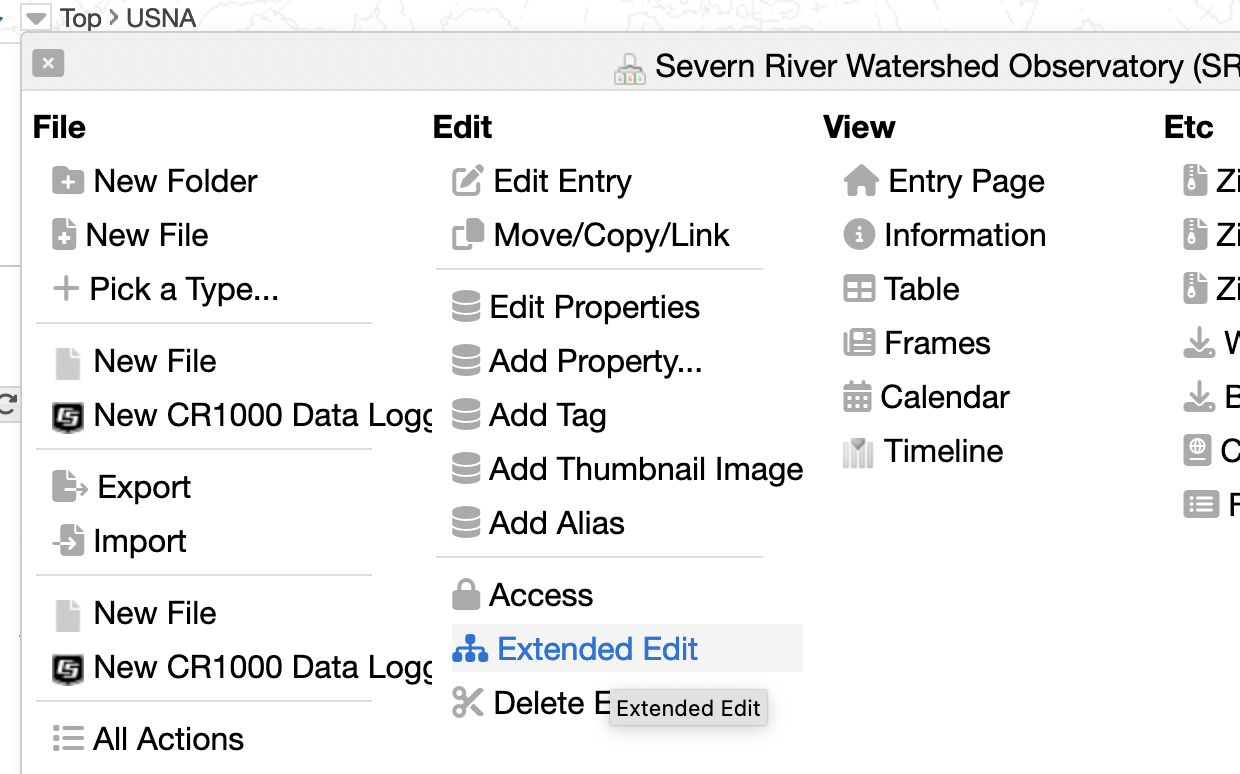Click the New Folder icon
Screen dimensions: 1240x774
pyautogui.click(x=68, y=181)
